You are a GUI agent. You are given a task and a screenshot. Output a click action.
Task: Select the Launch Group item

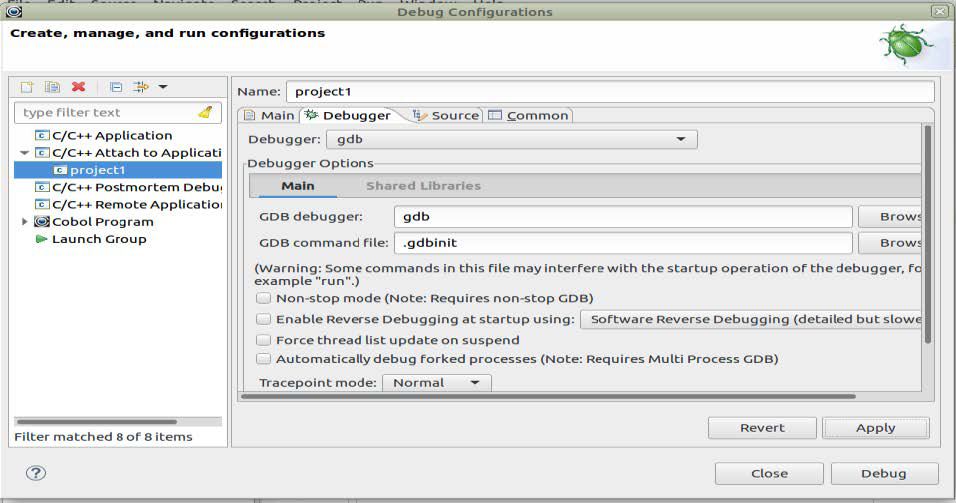coord(99,239)
